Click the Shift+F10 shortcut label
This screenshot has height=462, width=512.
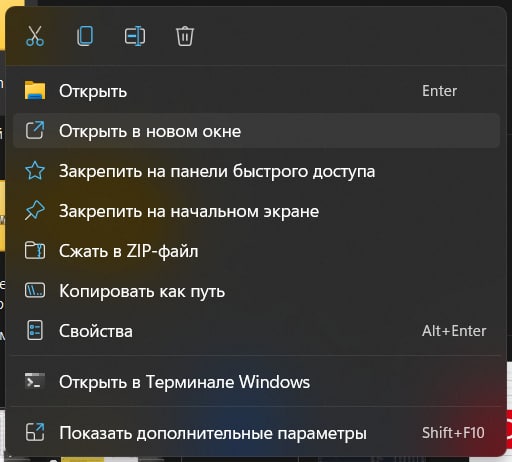[453, 433]
